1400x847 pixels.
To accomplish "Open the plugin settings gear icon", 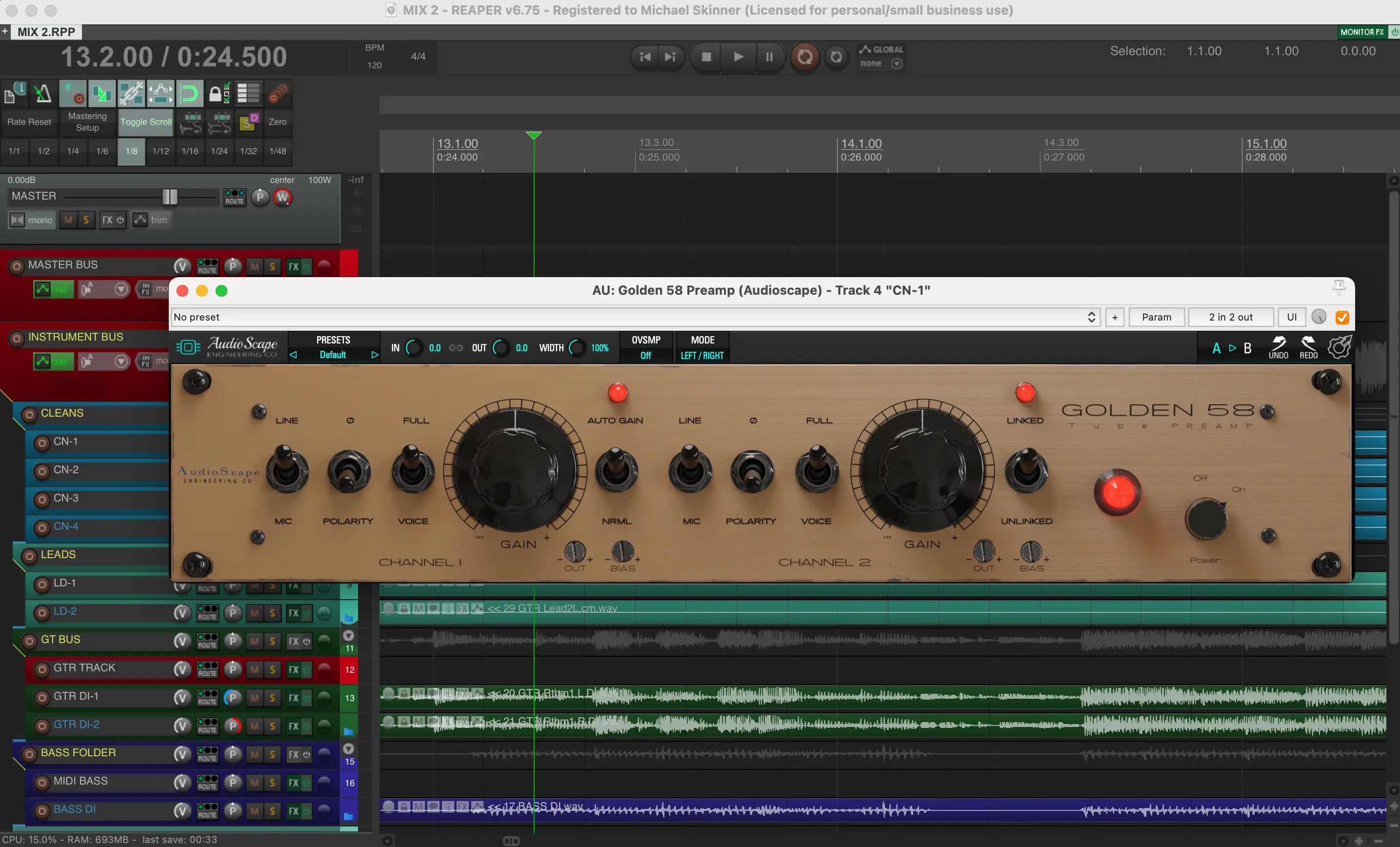I will pos(1340,347).
